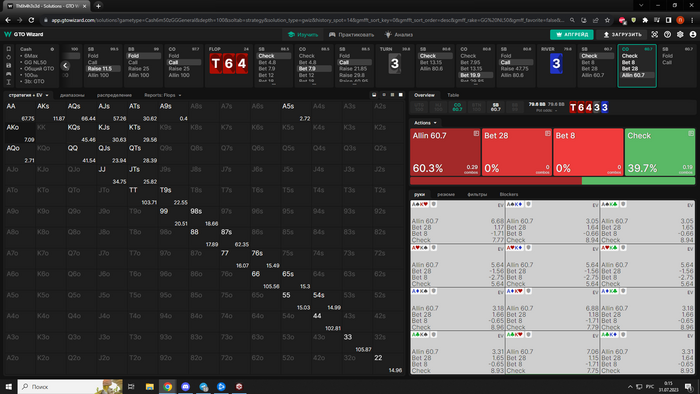Click expand icon on Allin 60.7 card
Screen dimensions: 700x394
[x=476, y=133]
